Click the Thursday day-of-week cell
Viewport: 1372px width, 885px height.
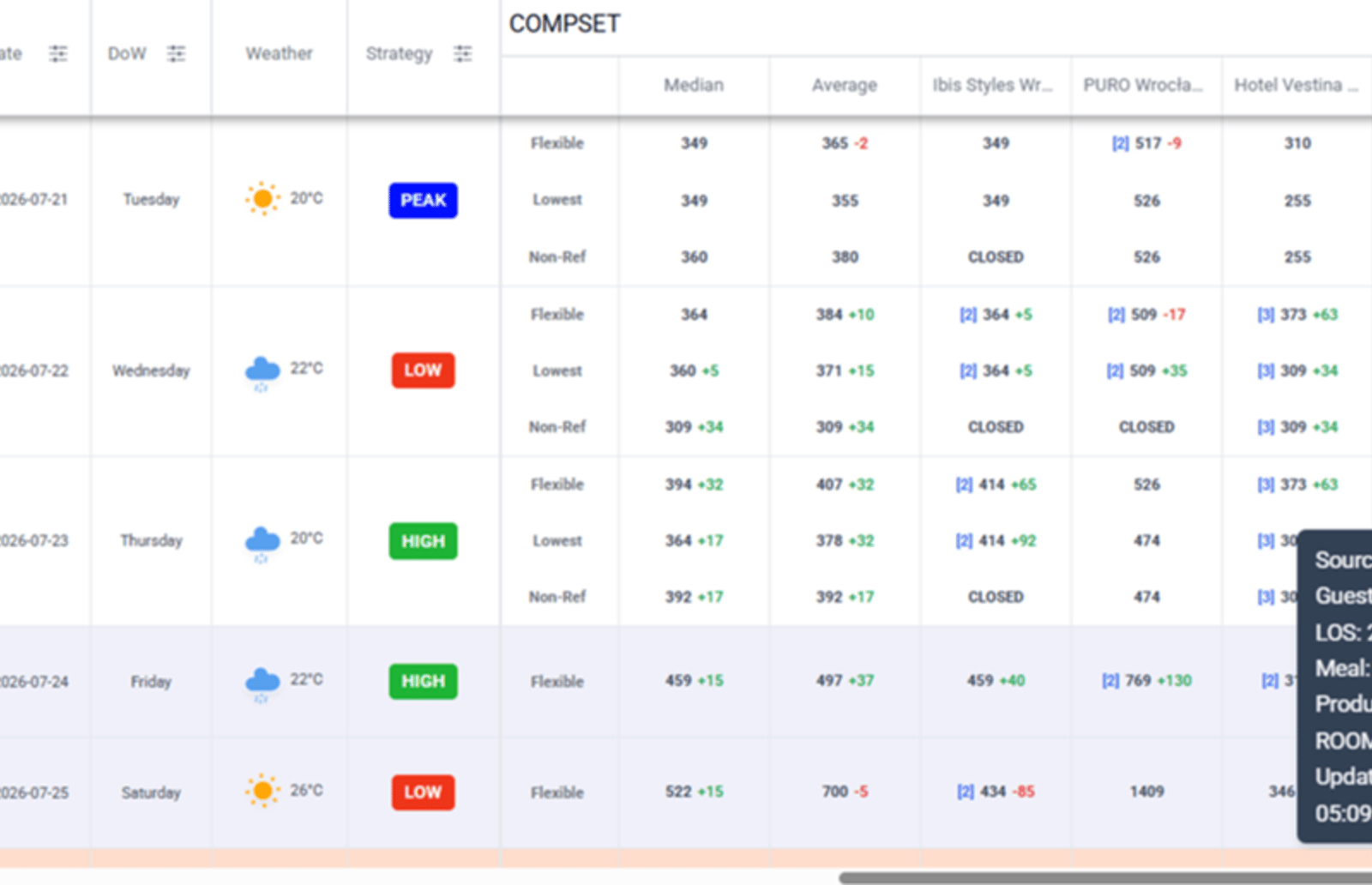(151, 541)
